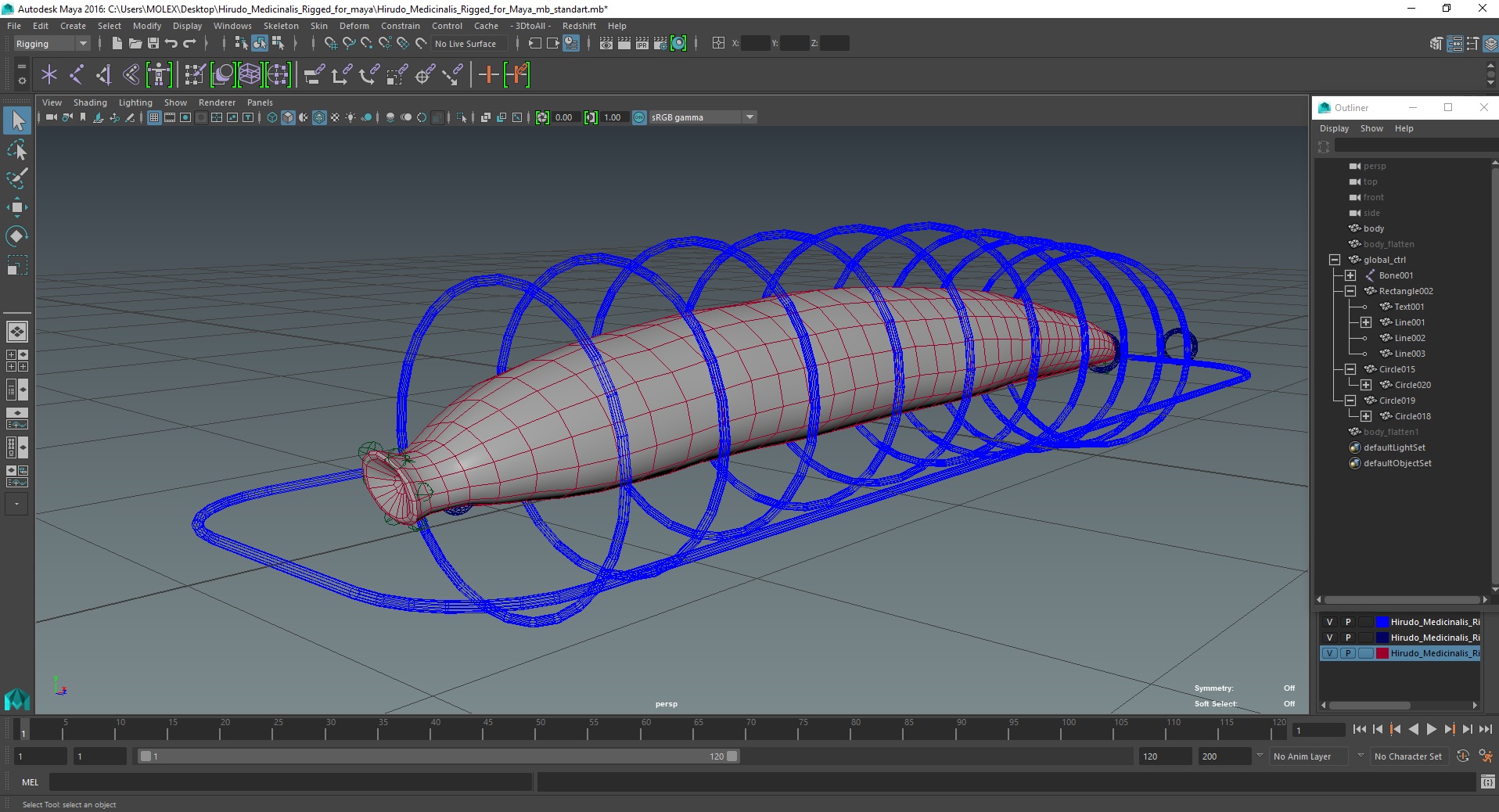The width and height of the screenshot is (1499, 812).
Task: Open the sRGB gamma view transform dropdown
Action: (702, 117)
